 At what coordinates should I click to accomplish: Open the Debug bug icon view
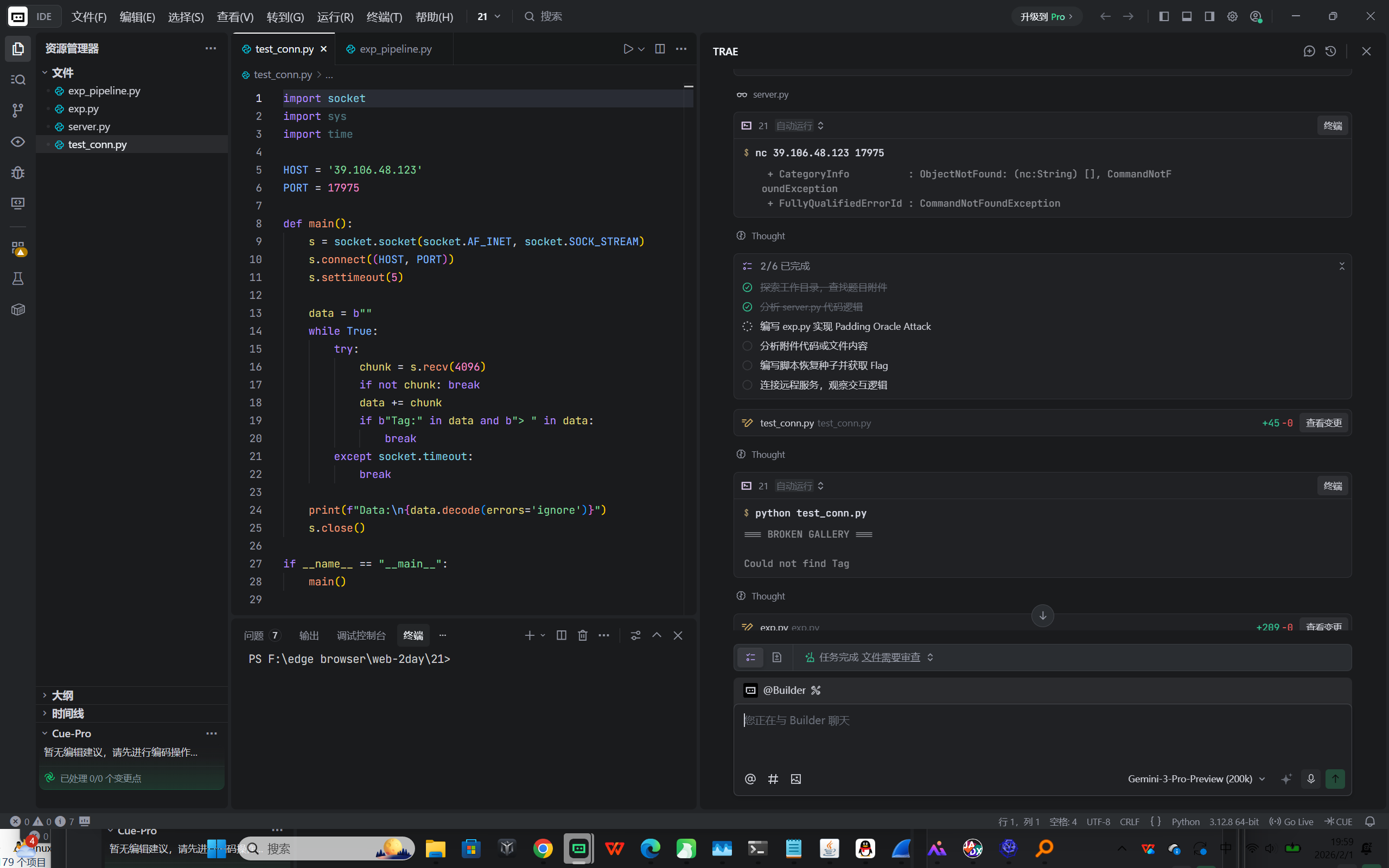pyautogui.click(x=18, y=172)
